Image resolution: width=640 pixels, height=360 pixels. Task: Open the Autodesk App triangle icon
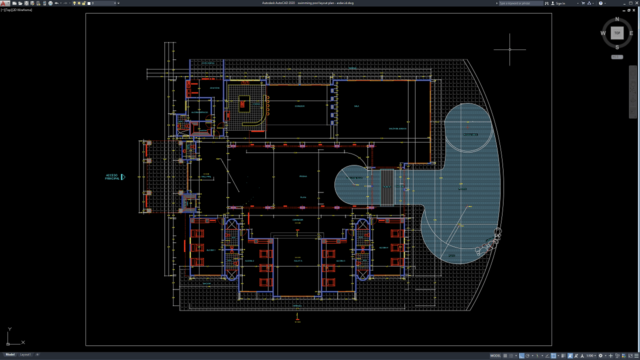(x=589, y=3)
